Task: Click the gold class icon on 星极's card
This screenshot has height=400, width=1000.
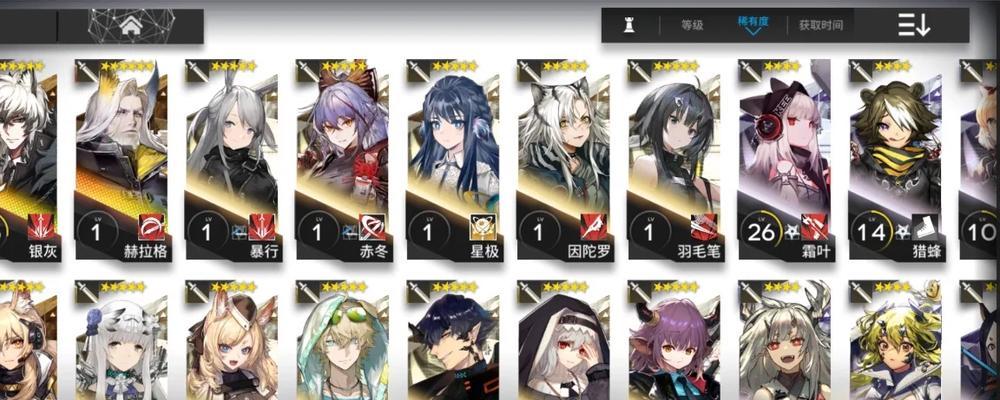Action: click(x=483, y=226)
